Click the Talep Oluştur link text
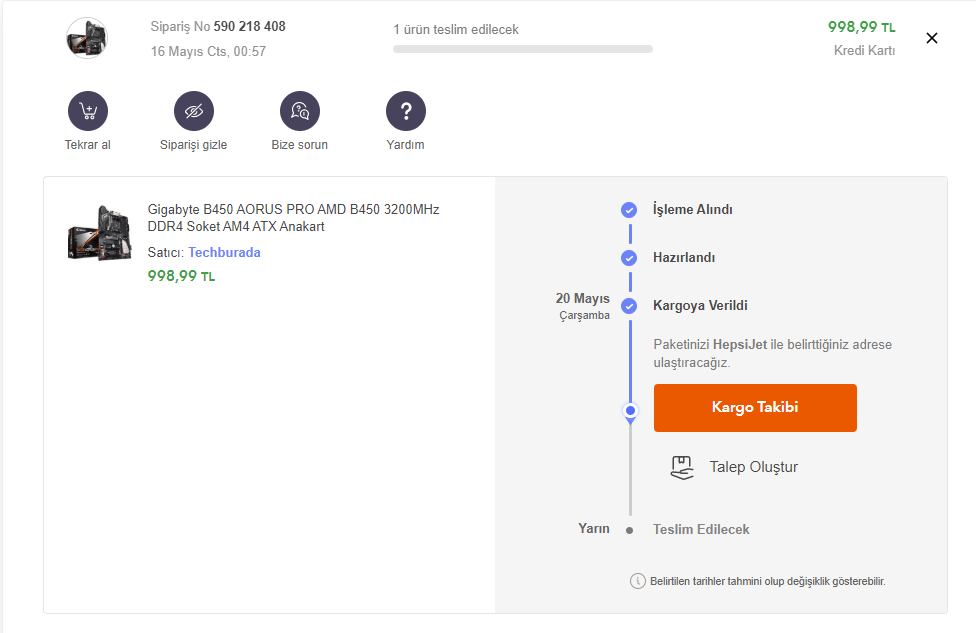The height and width of the screenshot is (633, 976). [x=753, y=467]
